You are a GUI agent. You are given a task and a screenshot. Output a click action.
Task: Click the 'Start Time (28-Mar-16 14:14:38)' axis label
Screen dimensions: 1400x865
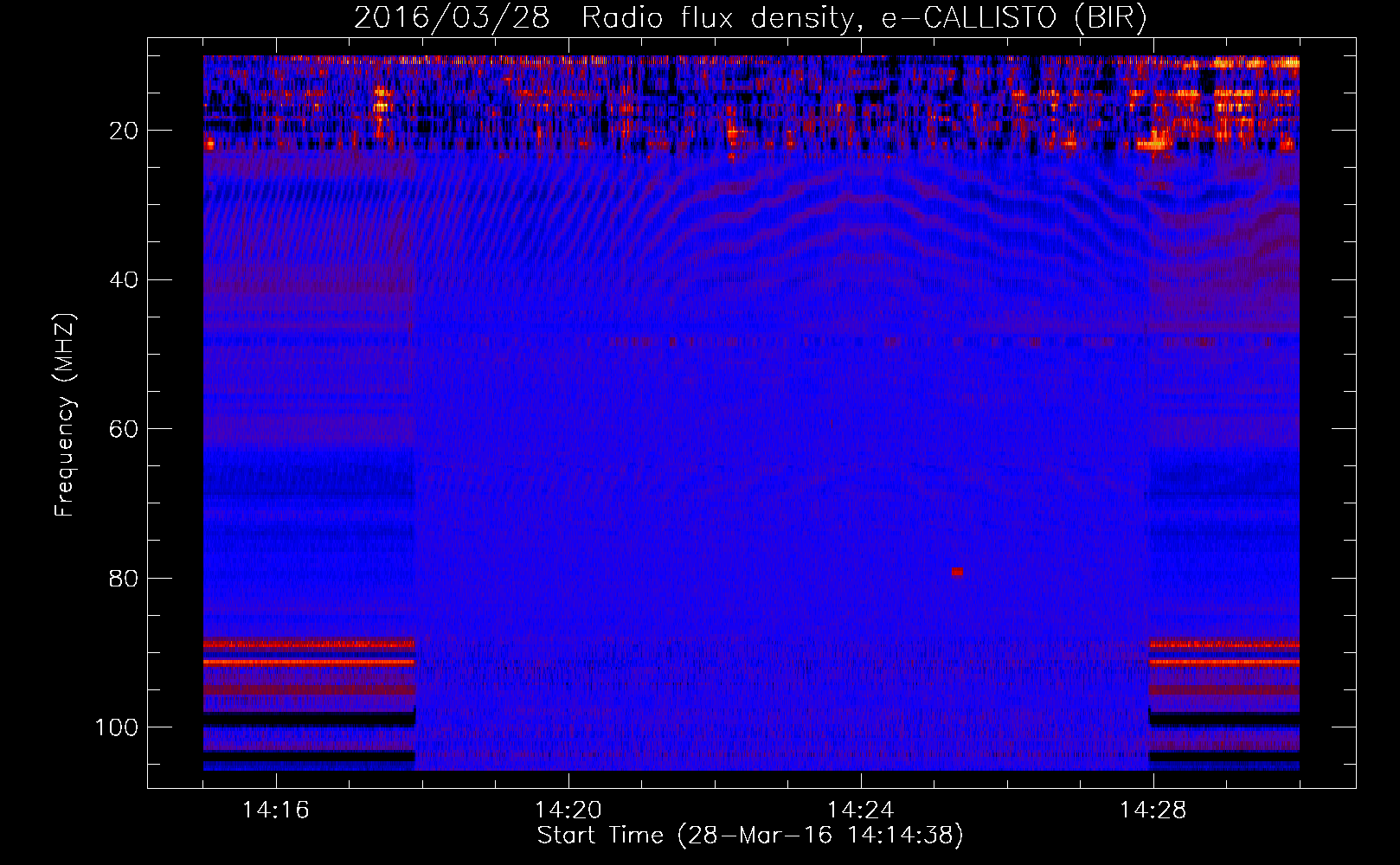tap(750, 836)
